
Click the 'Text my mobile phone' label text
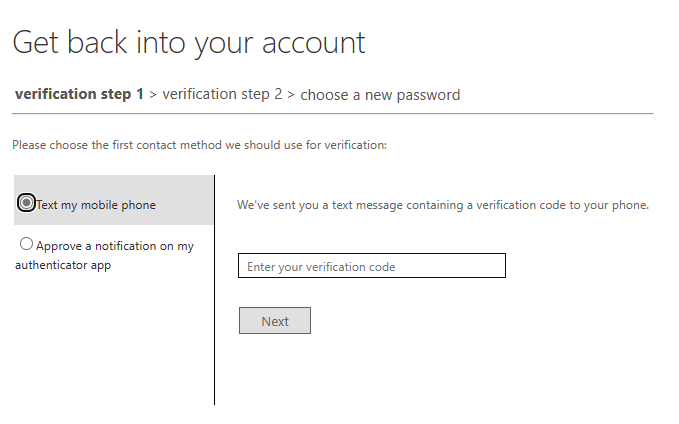[x=96, y=205]
